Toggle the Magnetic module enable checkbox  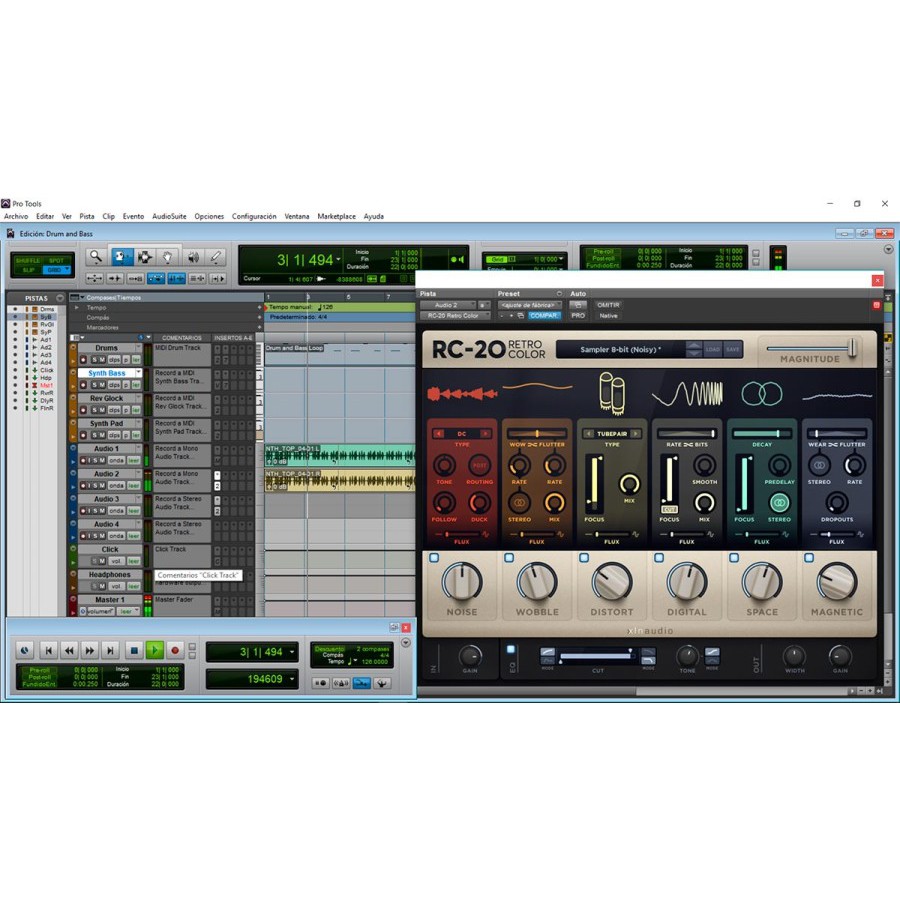click(809, 557)
